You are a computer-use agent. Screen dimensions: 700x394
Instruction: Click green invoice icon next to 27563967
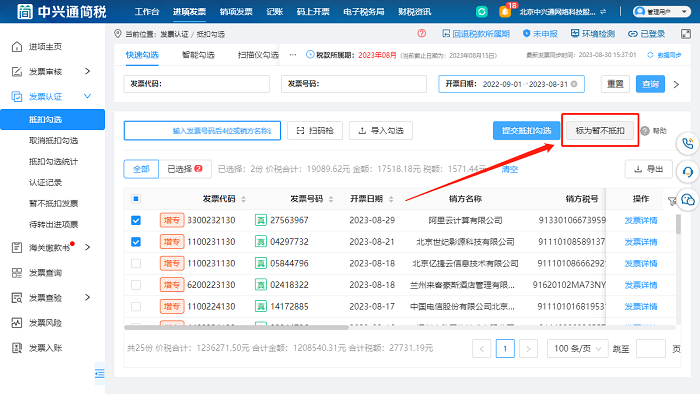pos(261,220)
